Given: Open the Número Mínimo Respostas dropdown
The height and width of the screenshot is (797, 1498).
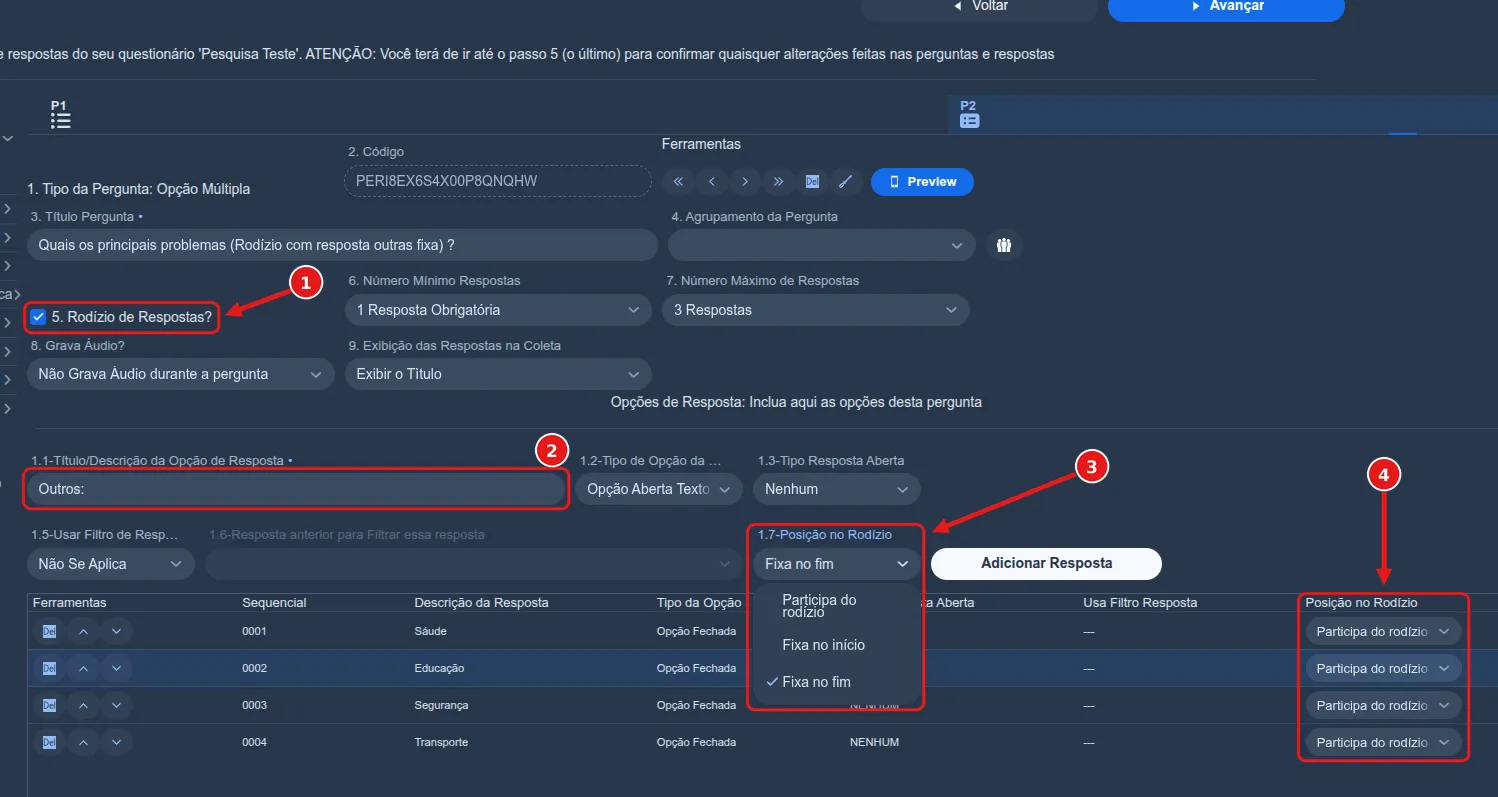Looking at the screenshot, I should click(498, 310).
